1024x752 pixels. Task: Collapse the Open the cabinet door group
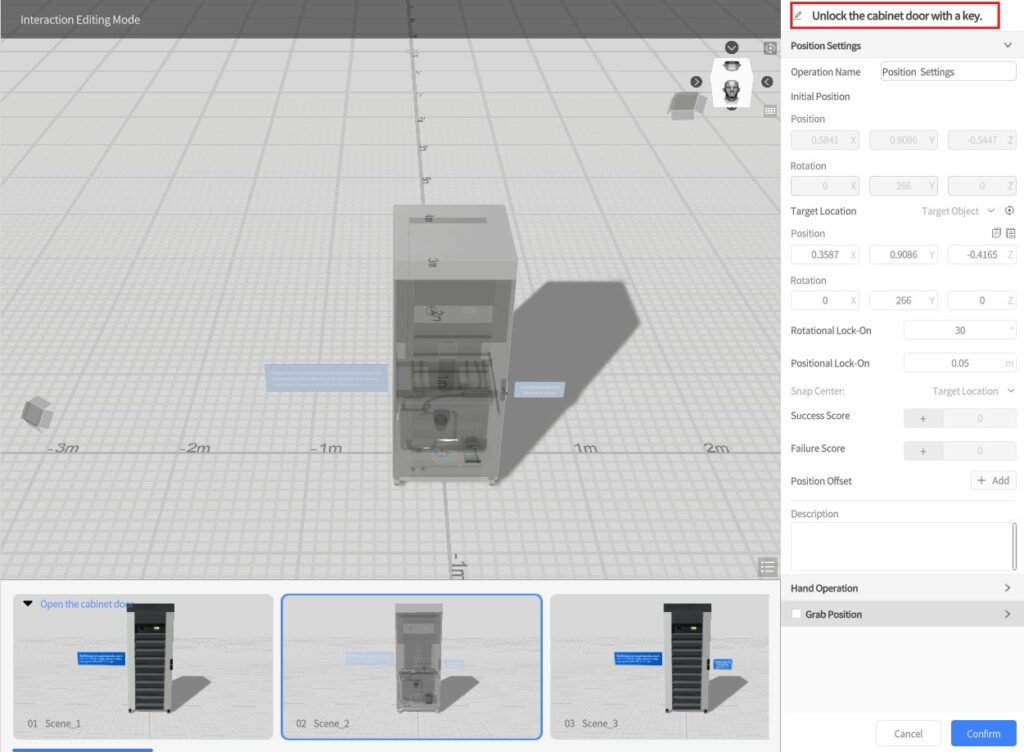point(28,604)
